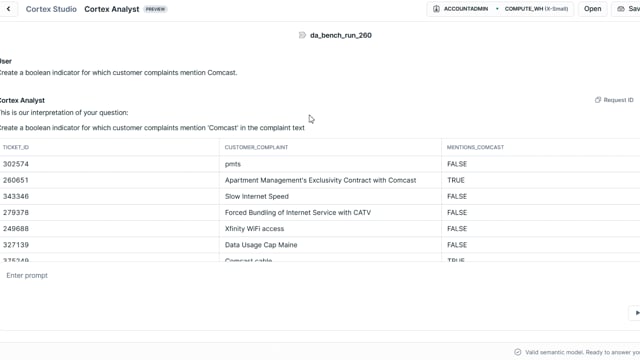Click the da_bench_run_260 model name

(341, 35)
